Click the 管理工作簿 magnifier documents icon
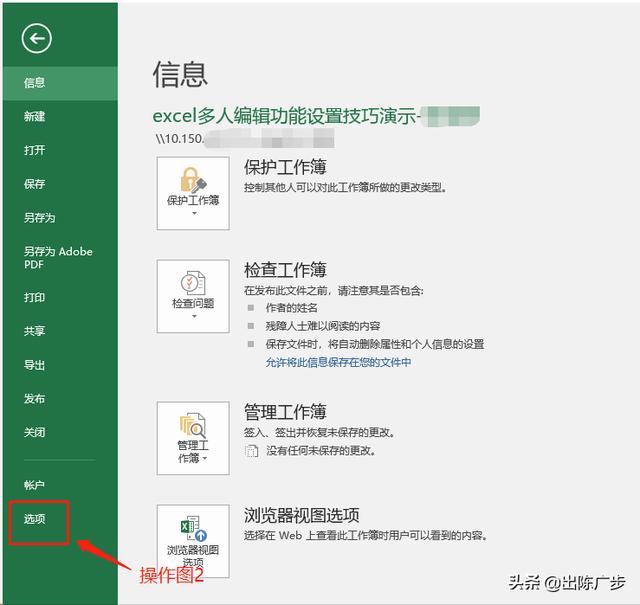 tap(193, 425)
